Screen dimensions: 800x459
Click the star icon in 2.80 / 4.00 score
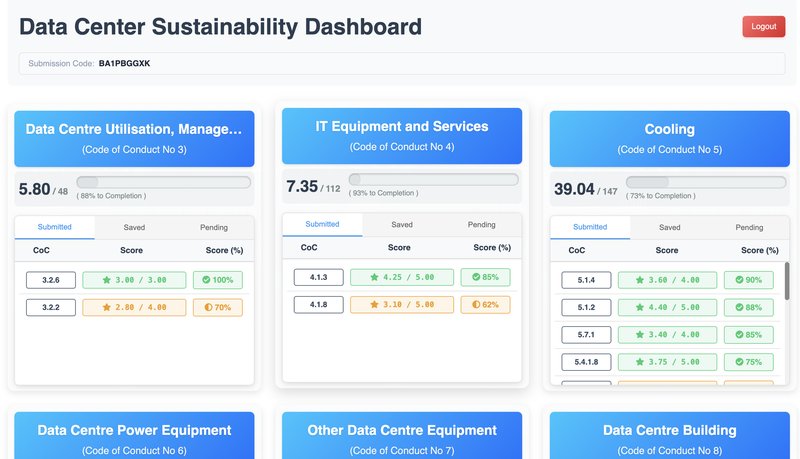point(107,308)
